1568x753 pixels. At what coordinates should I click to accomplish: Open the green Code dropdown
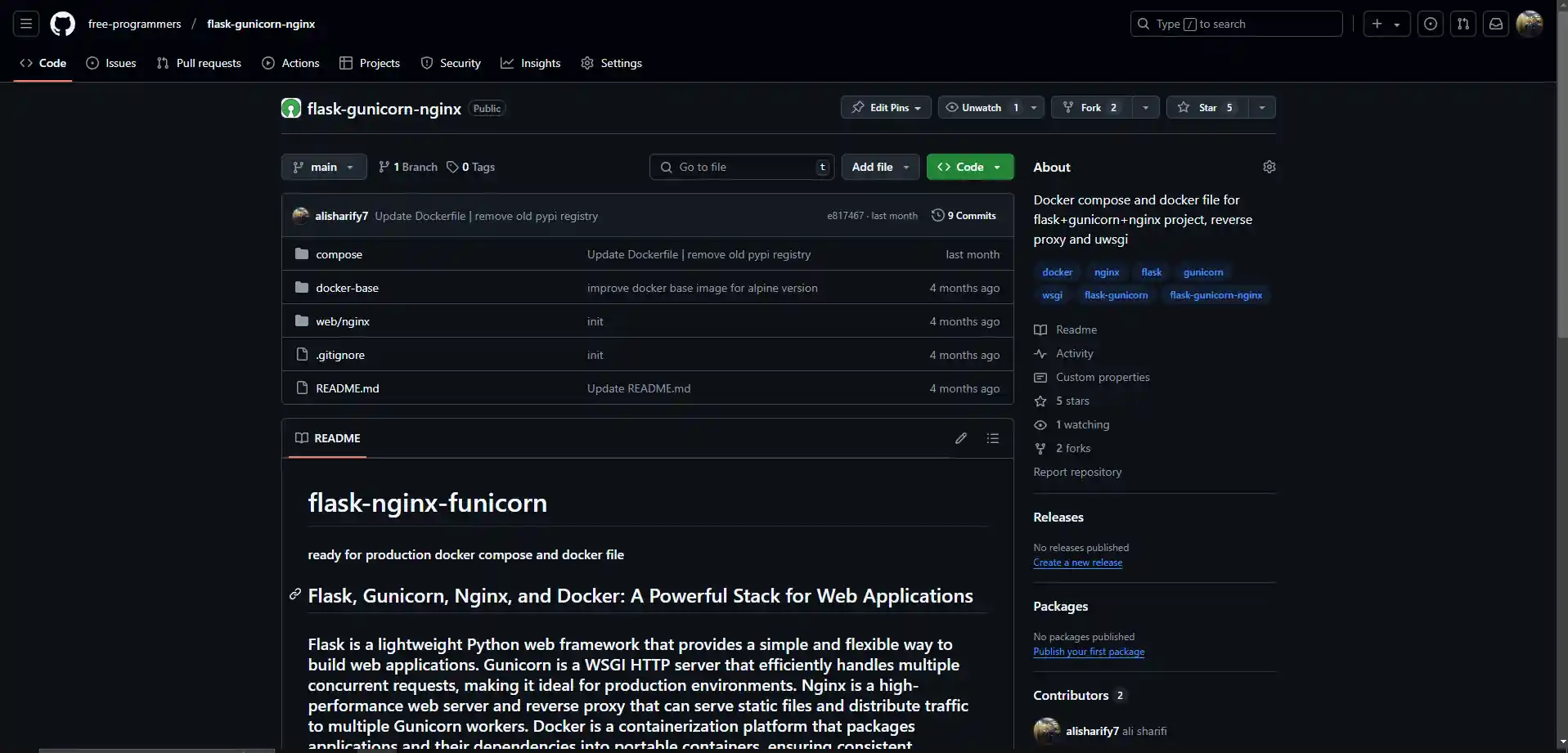pyautogui.click(x=969, y=167)
